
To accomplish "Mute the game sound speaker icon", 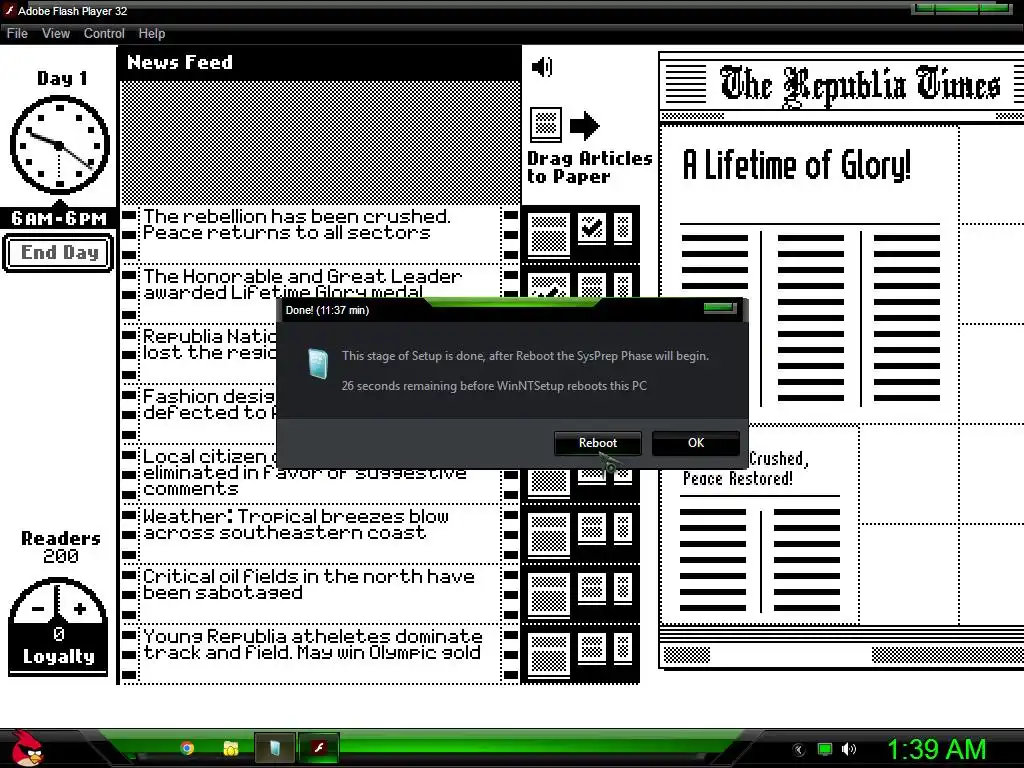I will pos(542,67).
